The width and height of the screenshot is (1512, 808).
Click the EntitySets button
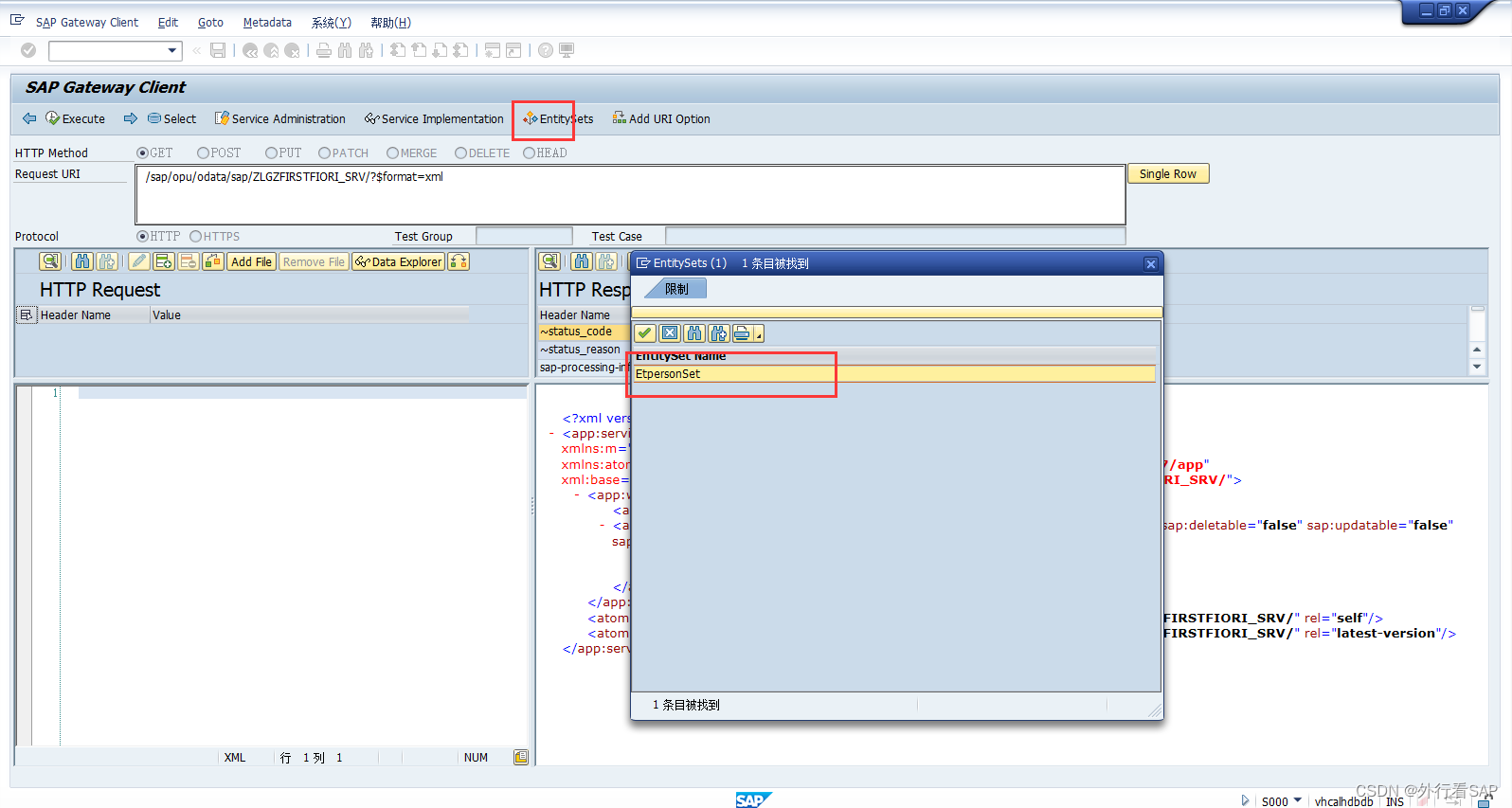pos(558,118)
